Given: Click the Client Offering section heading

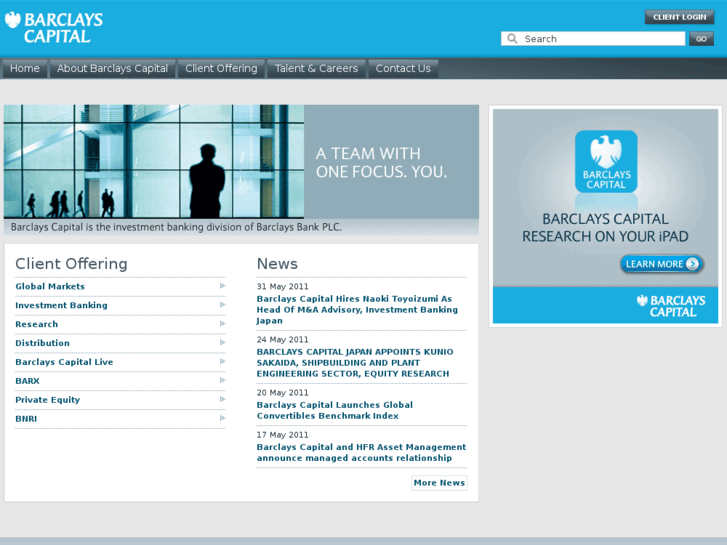Looking at the screenshot, I should (x=71, y=263).
